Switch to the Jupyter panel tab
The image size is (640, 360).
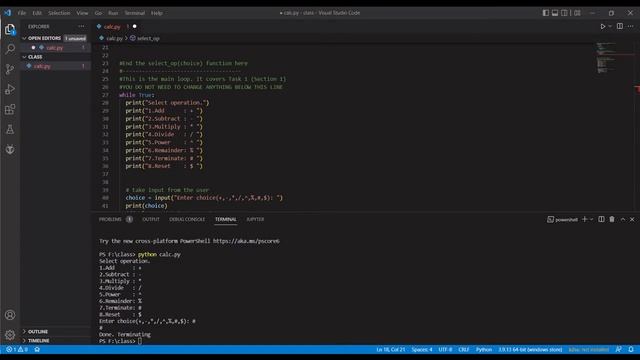click(x=255, y=219)
